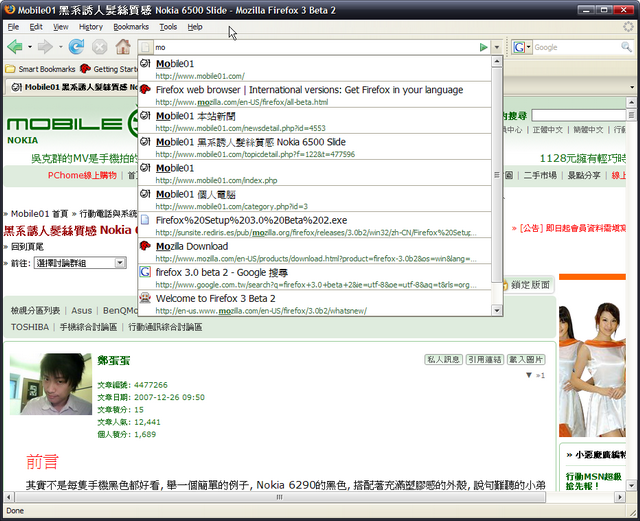640x521 pixels.
Task: Select the mobile01.com/ homepage suggestion
Action: coord(315,69)
